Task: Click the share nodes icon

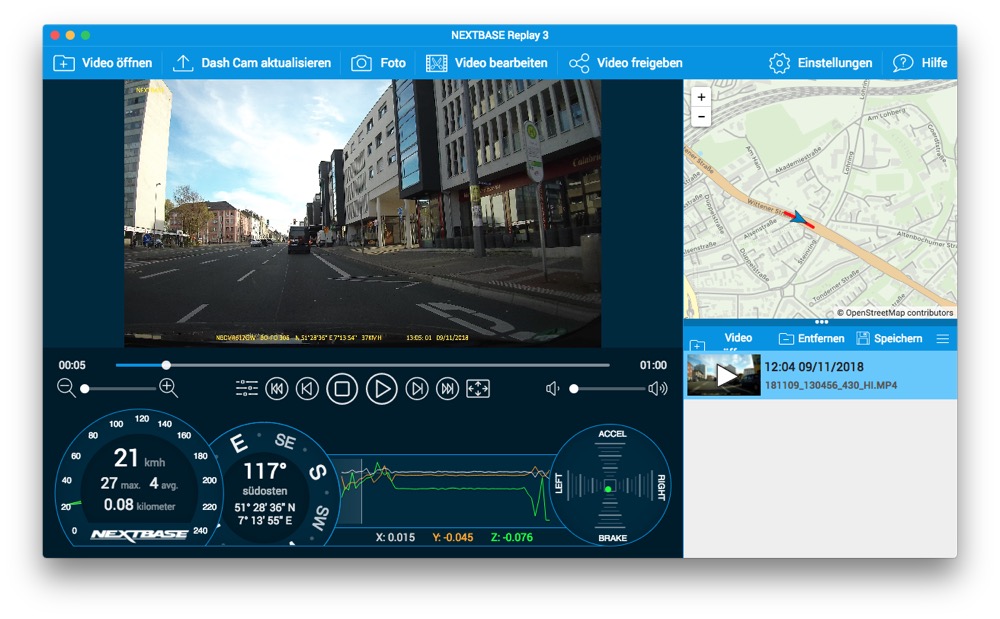Action: 579,63
